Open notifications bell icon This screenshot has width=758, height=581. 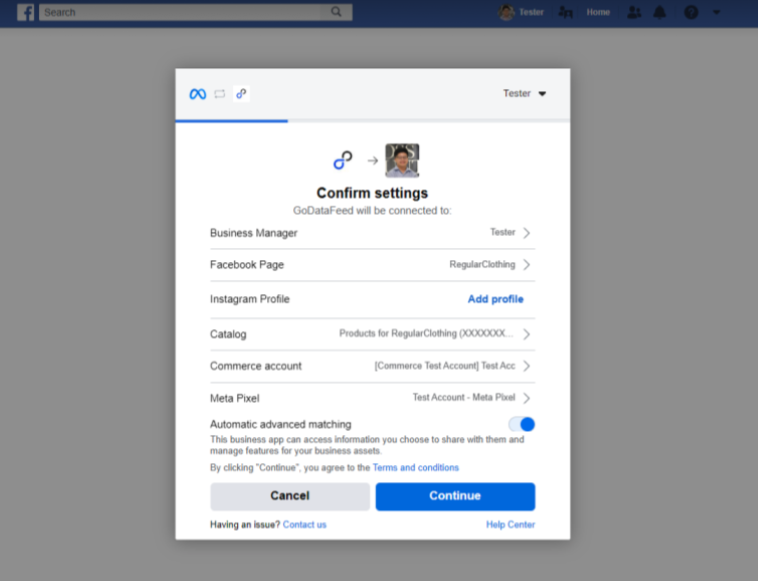(x=659, y=12)
